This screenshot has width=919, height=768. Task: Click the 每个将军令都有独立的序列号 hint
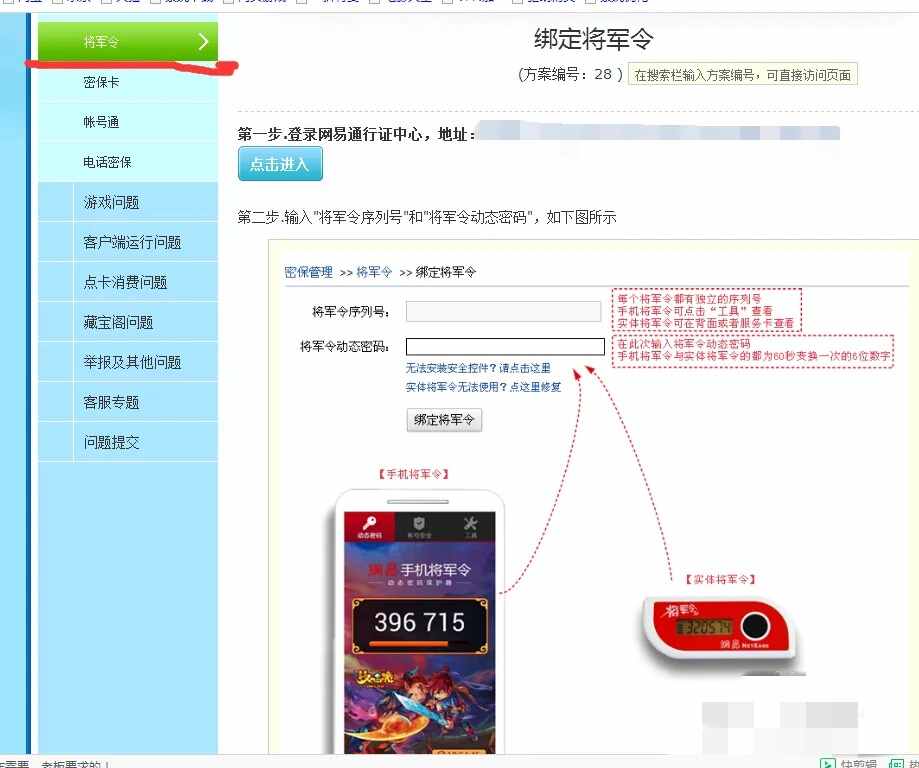click(x=706, y=311)
